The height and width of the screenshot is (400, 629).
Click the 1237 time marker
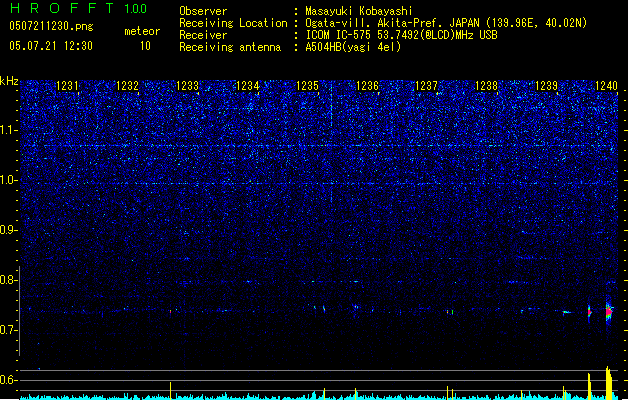pyautogui.click(x=426, y=86)
